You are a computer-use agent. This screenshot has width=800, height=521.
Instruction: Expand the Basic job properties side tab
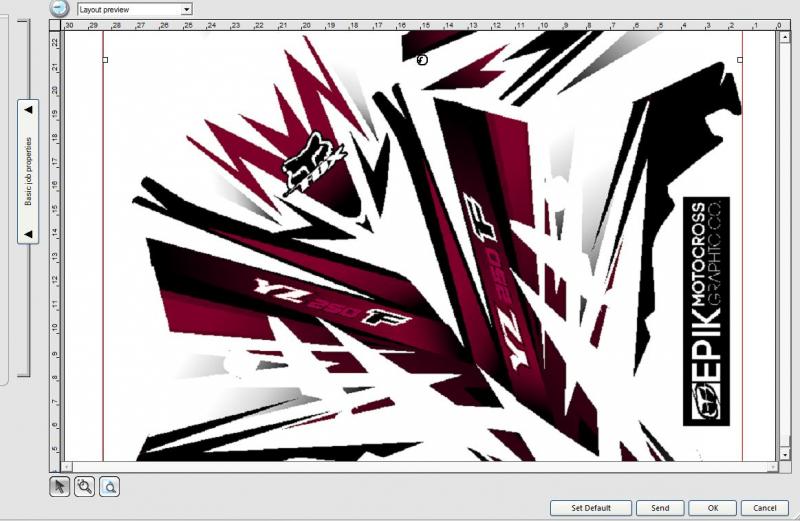point(28,171)
